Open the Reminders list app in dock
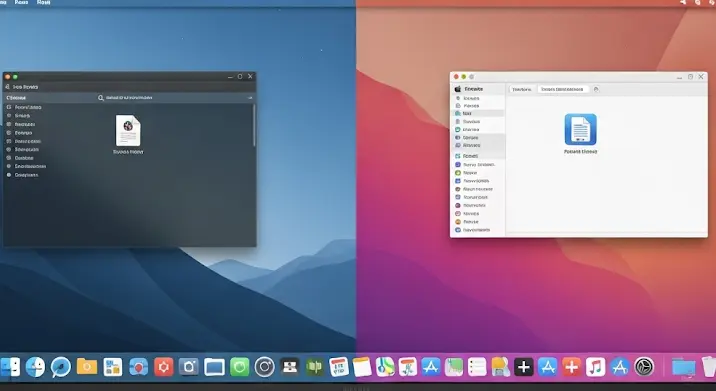716x391 pixels. click(x=477, y=367)
